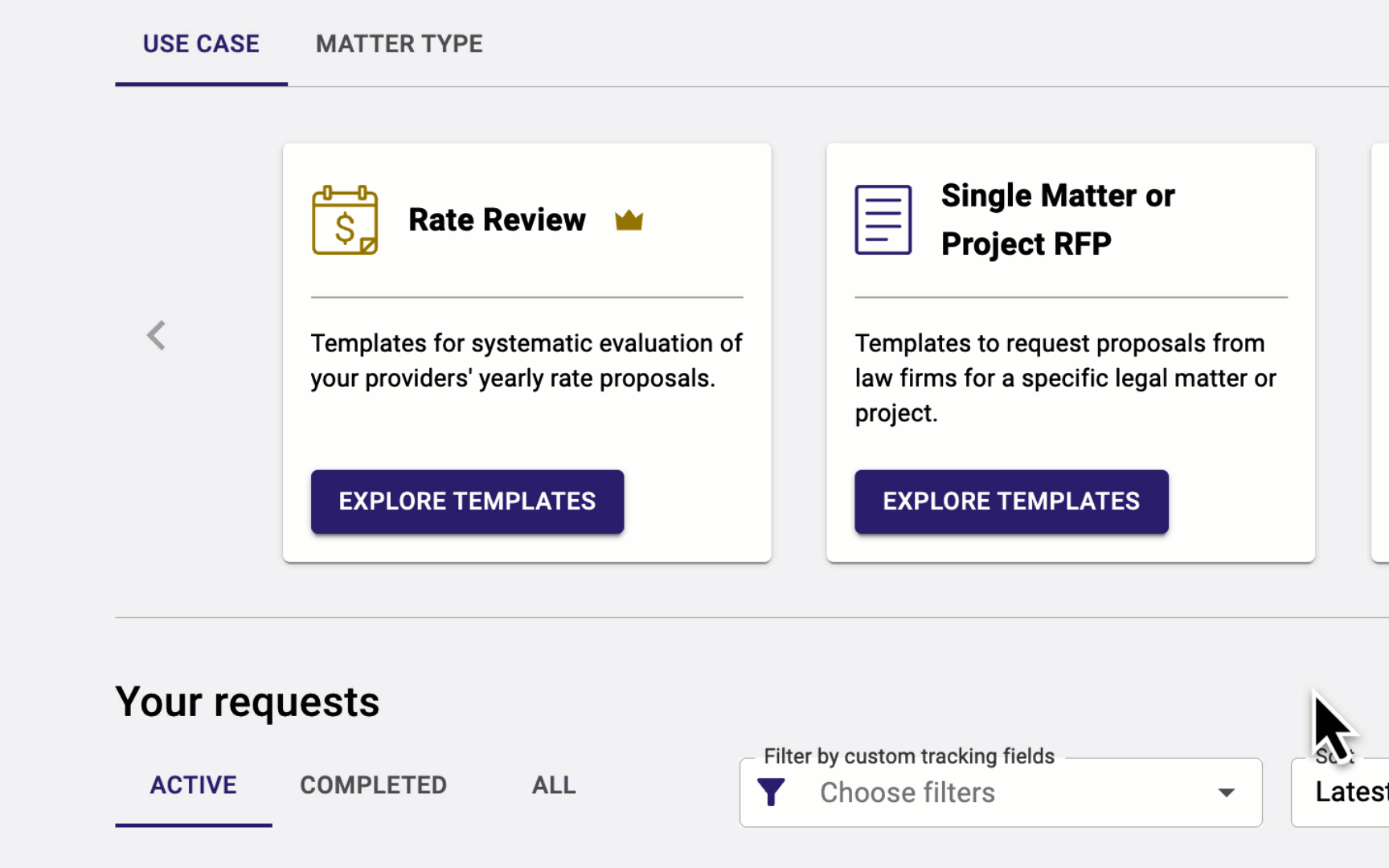Explore templates for Single Matter or Project RFP
The width and height of the screenshot is (1389, 868).
pos(1010,501)
